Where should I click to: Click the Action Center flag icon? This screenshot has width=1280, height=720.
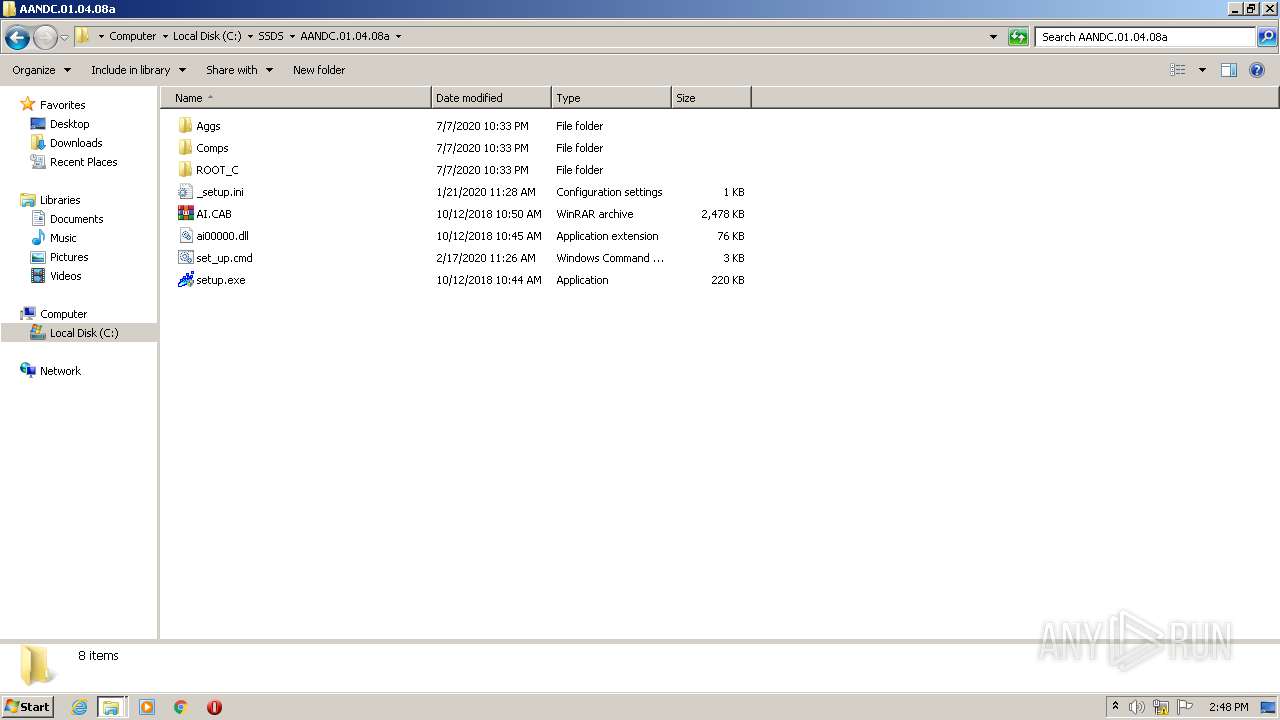(x=1185, y=707)
